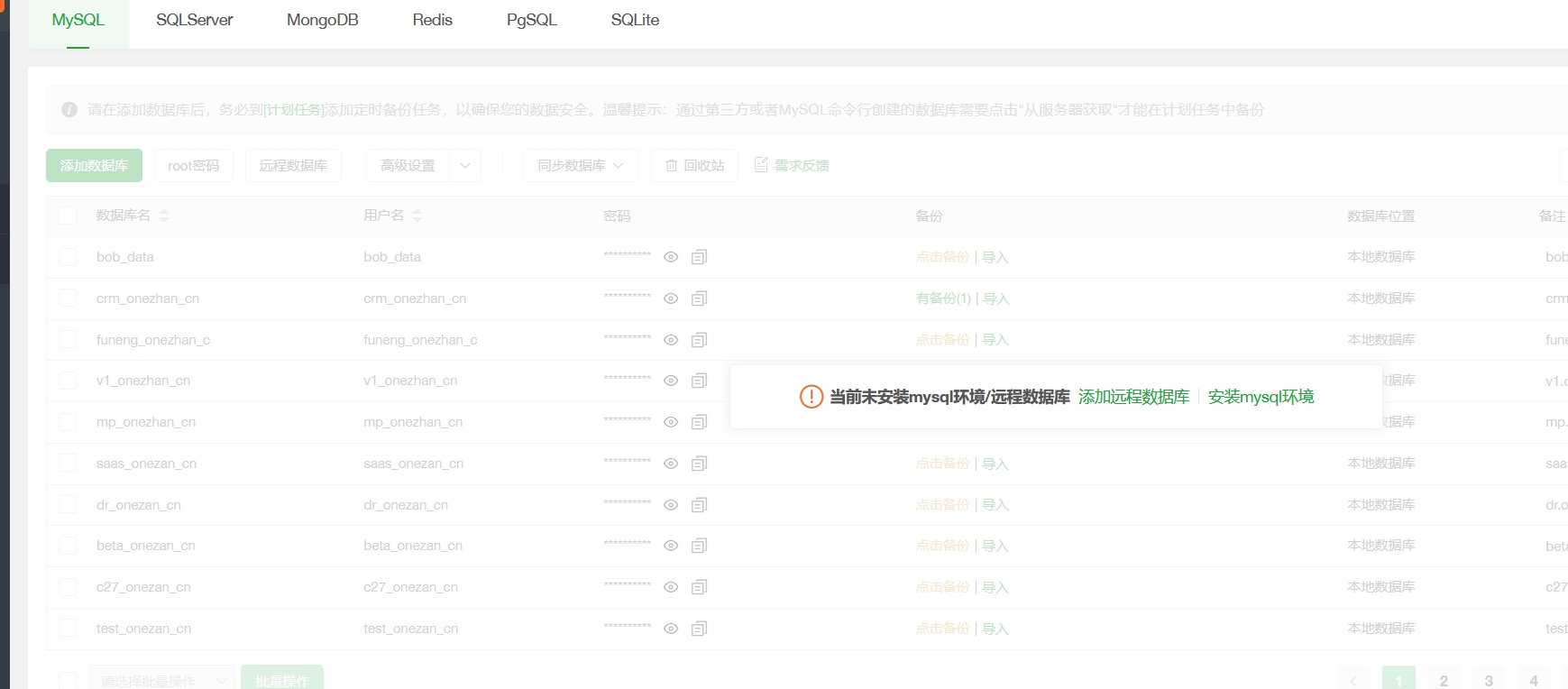Screen dimensions: 1568x689
Task: Reveal test_onezan_cn password
Action: (671, 629)
